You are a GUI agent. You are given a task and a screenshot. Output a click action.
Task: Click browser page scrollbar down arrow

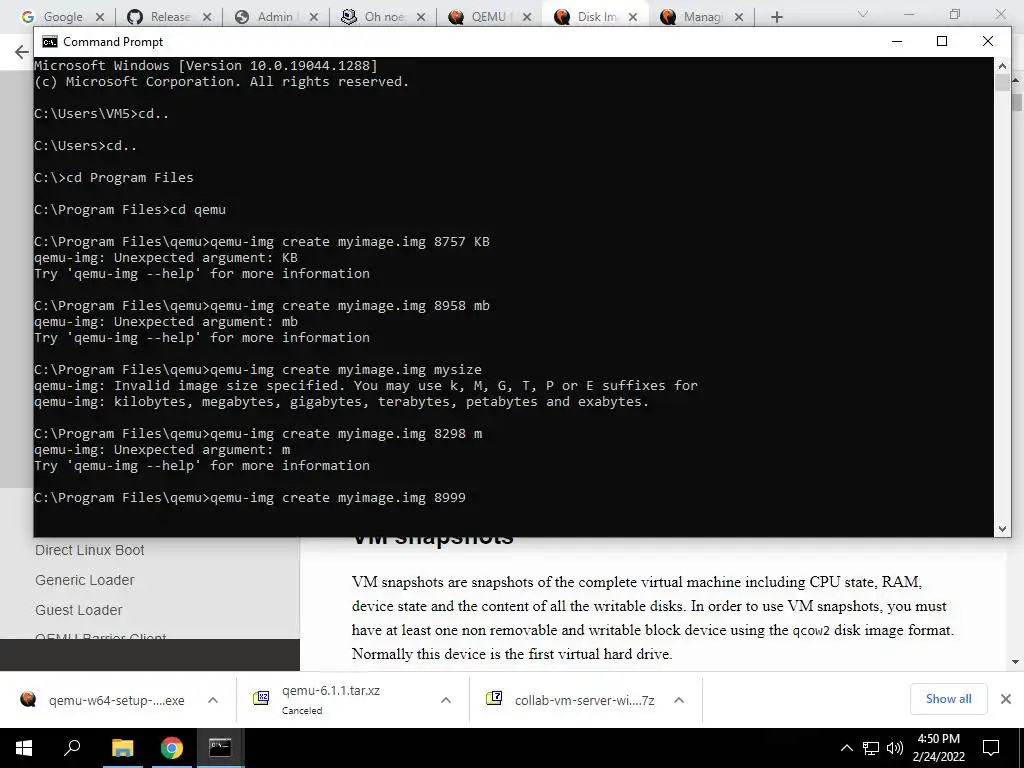pyautogui.click(x=1016, y=662)
